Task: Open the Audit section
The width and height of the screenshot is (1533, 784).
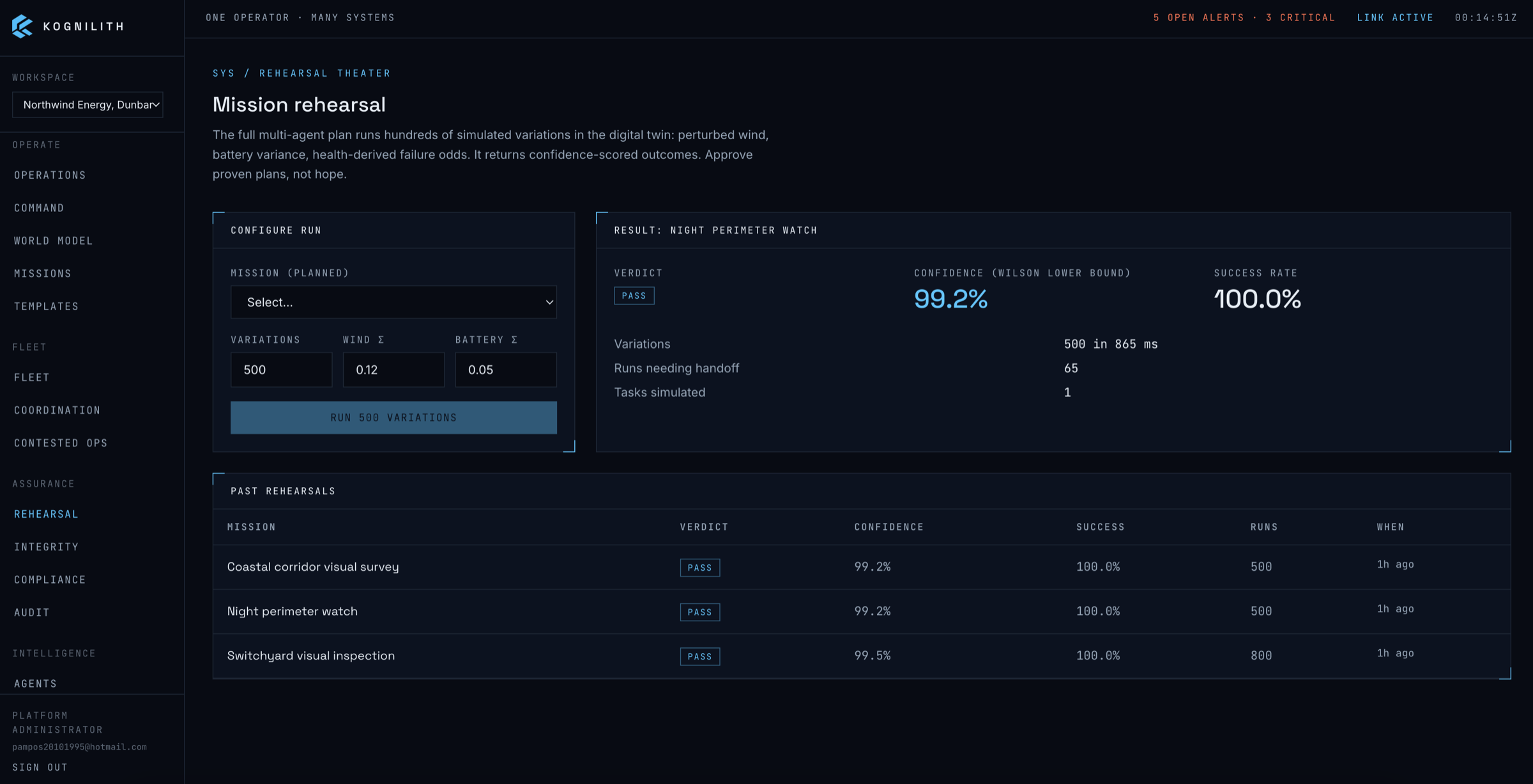Action: tap(32, 612)
